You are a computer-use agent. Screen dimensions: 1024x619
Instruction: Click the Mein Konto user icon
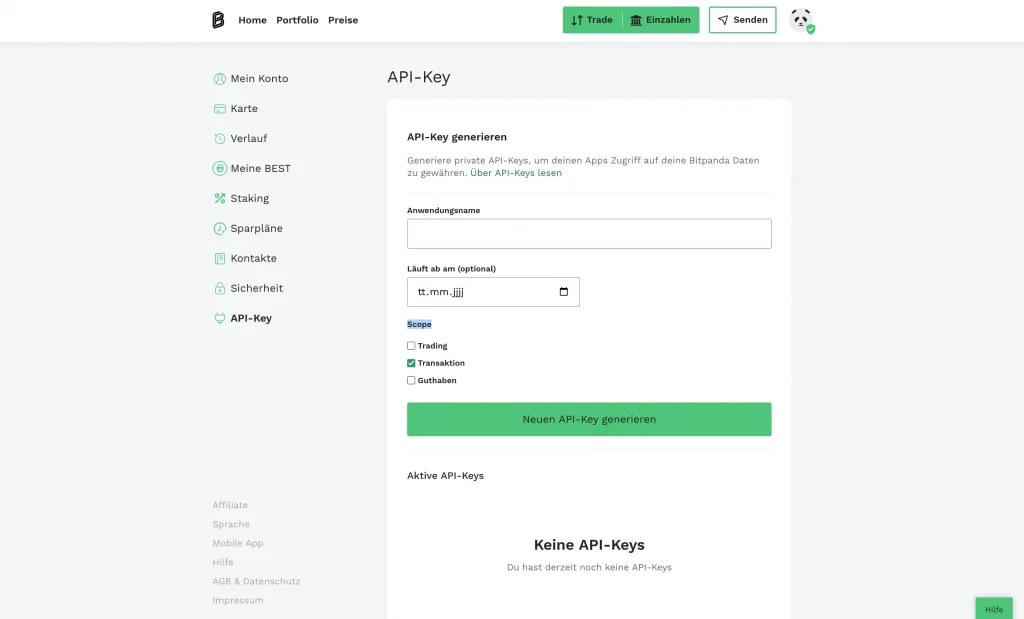click(x=220, y=79)
